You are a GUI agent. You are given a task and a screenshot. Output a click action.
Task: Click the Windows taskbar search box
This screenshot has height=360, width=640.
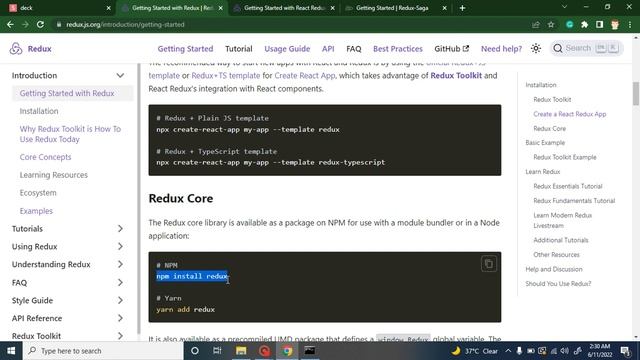click(103, 351)
